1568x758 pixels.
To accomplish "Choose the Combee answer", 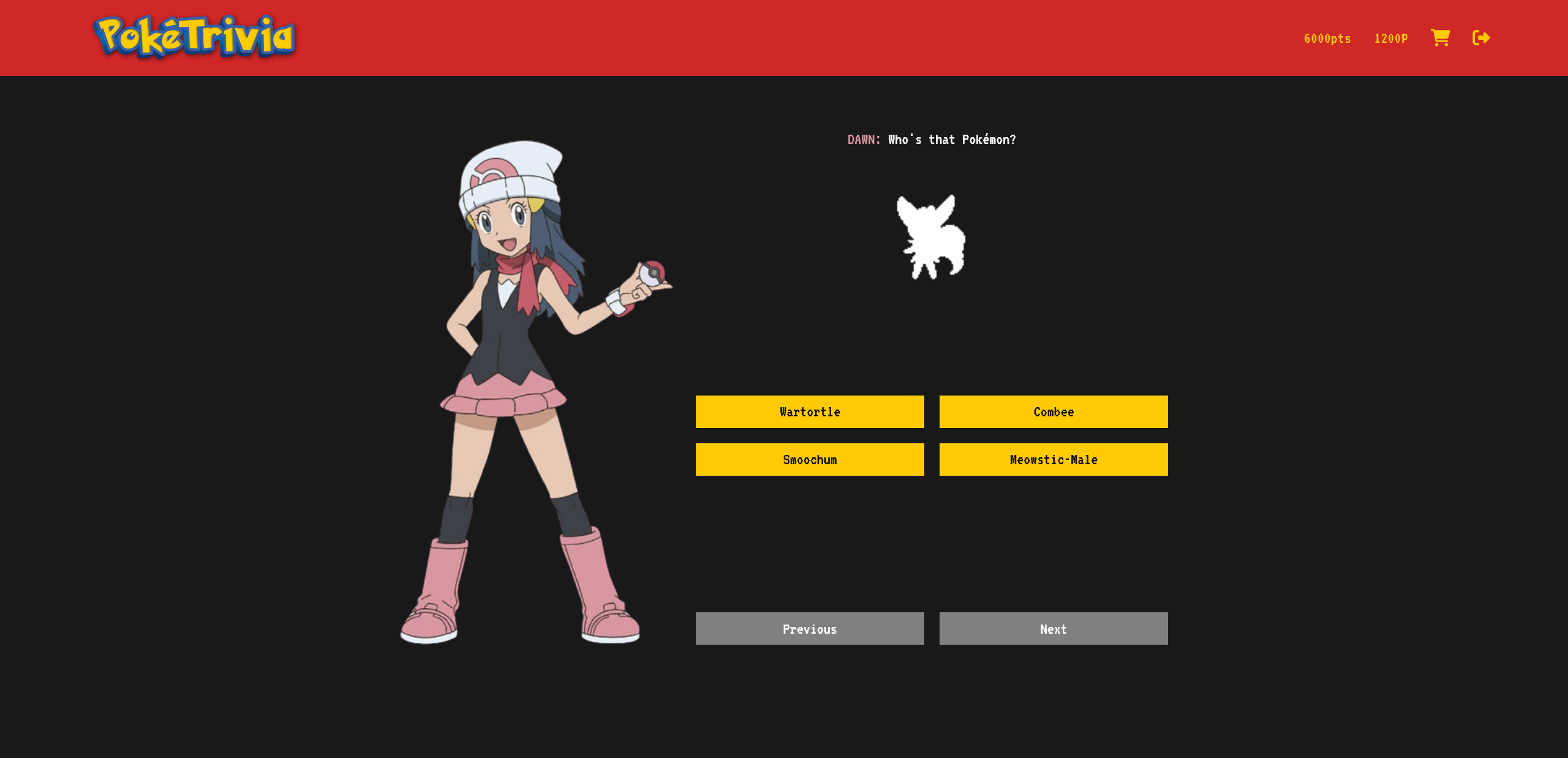I will tap(1053, 411).
